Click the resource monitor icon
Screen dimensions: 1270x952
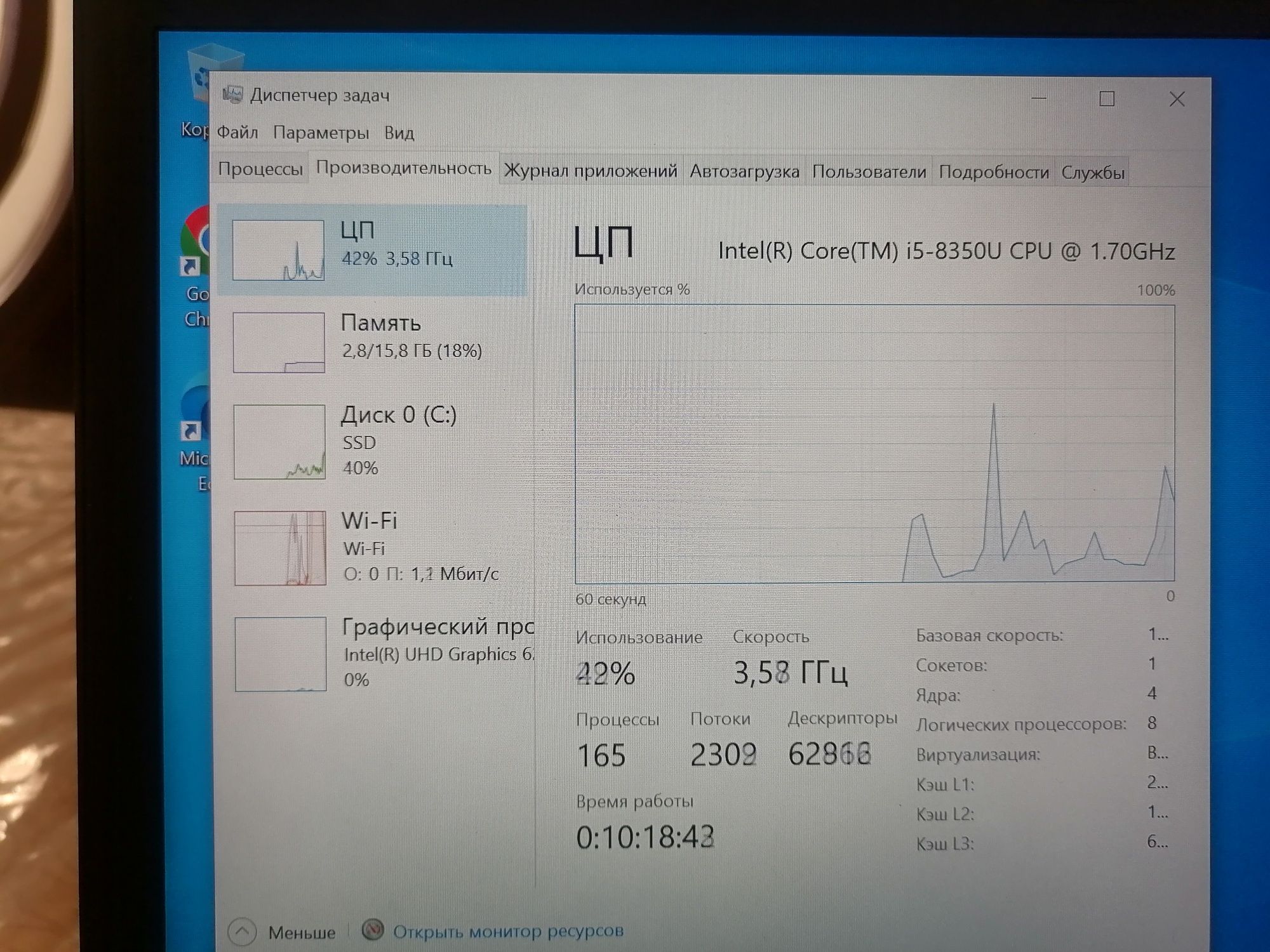click(x=373, y=930)
